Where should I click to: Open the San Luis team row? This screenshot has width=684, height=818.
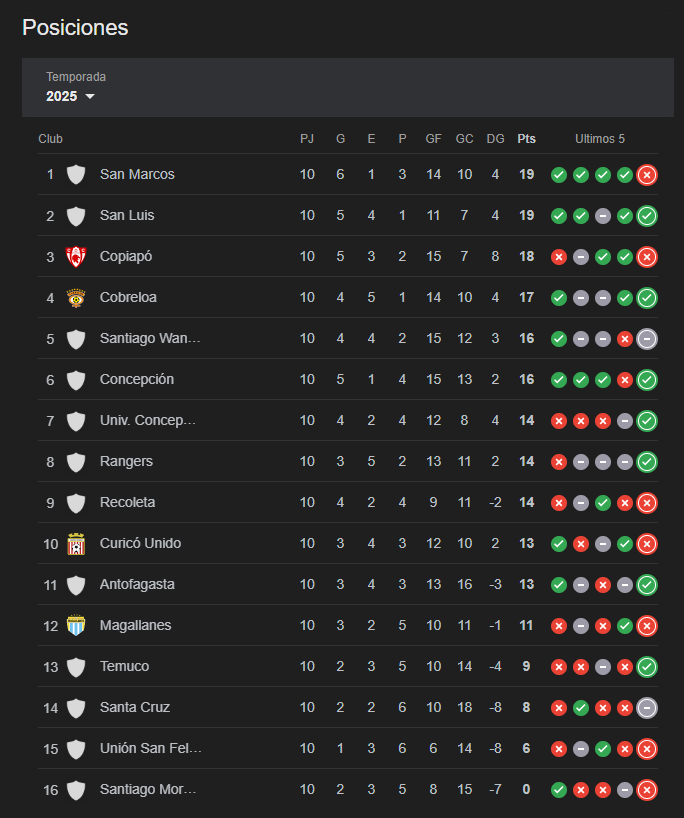tap(348, 215)
